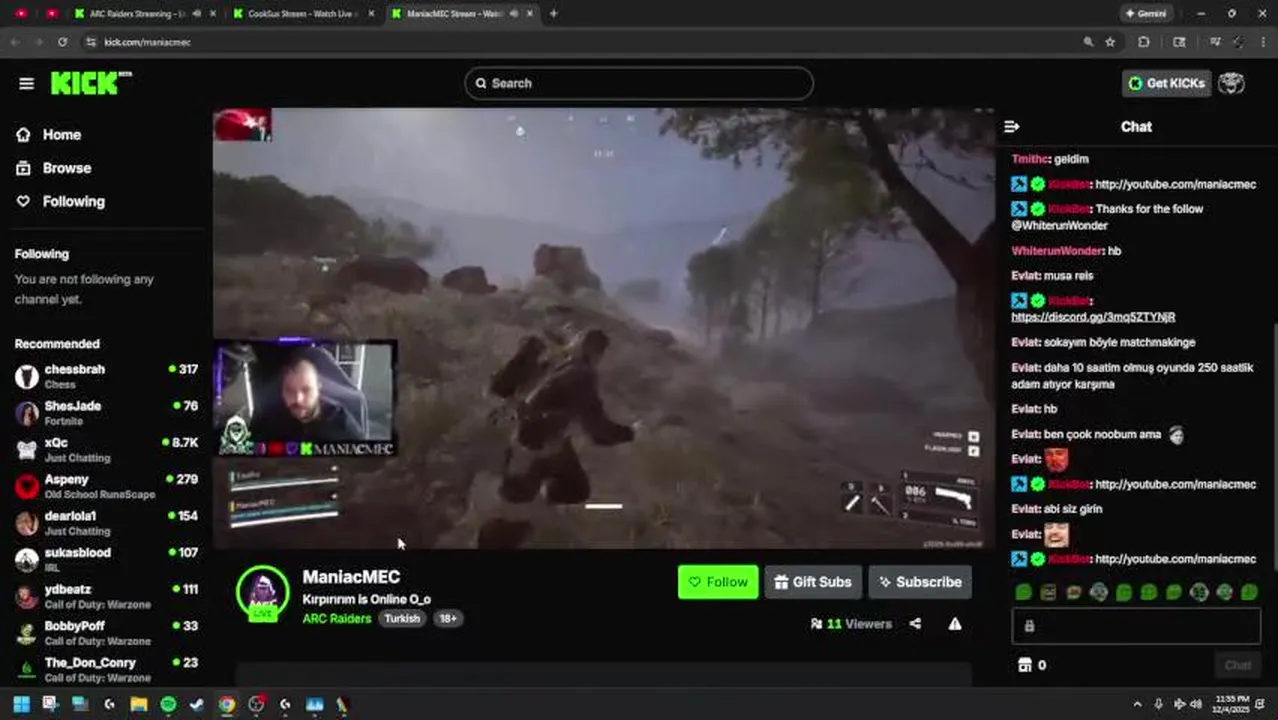Click the viewers count icon
1278x720 pixels.
[x=816, y=624]
